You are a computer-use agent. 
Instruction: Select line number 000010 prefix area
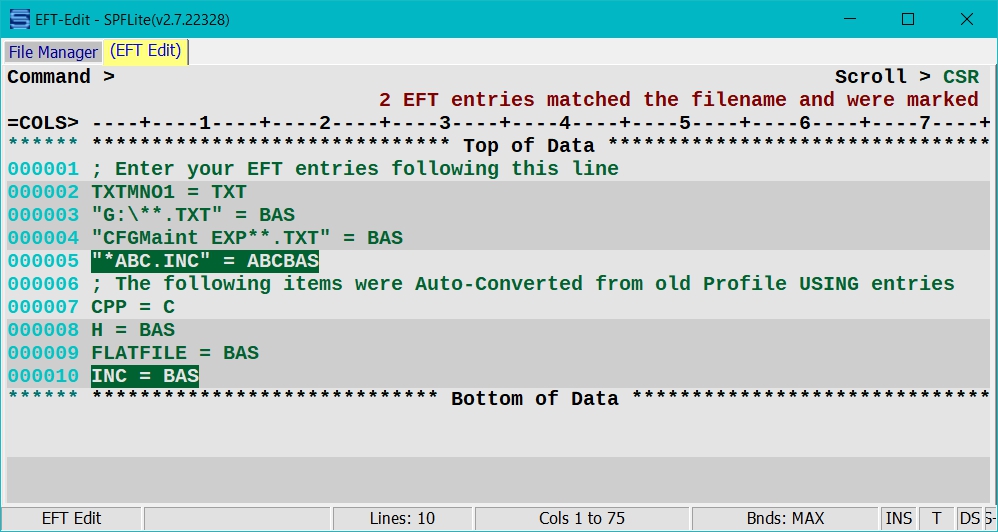point(43,376)
